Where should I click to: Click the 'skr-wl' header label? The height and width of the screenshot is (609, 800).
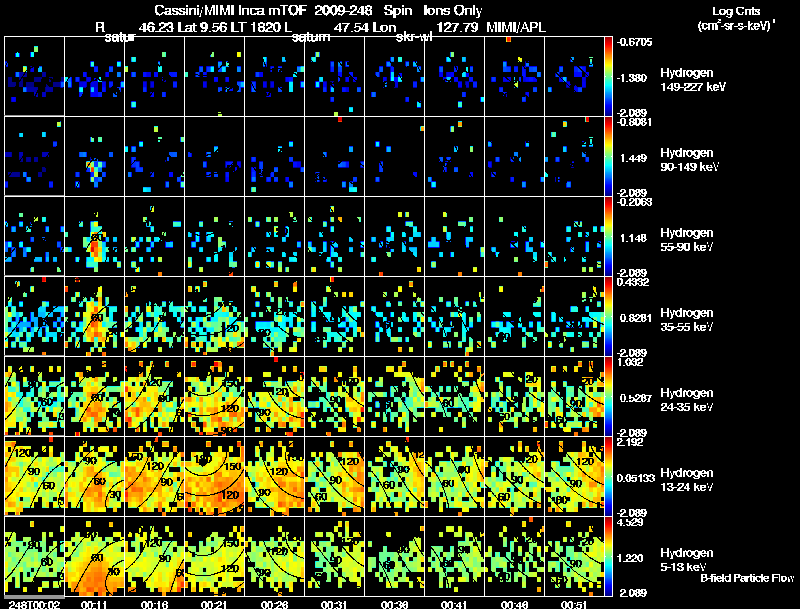414,37
